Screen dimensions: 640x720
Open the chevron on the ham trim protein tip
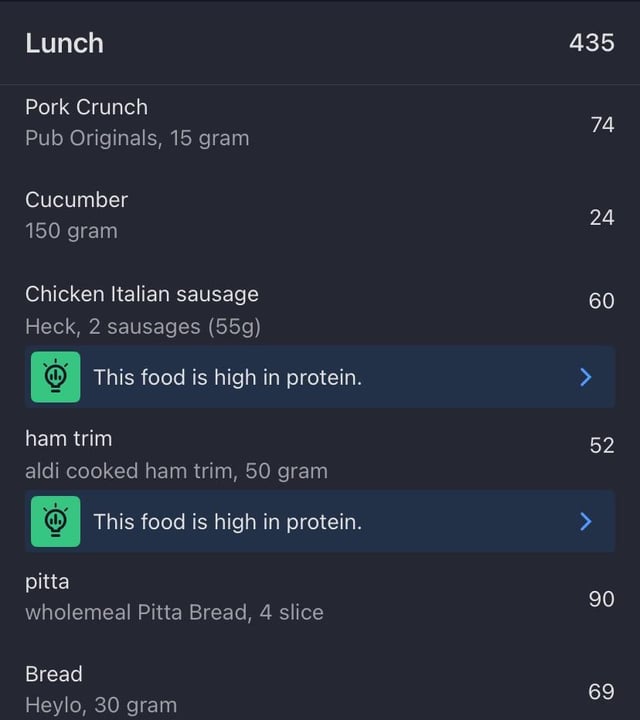585,521
